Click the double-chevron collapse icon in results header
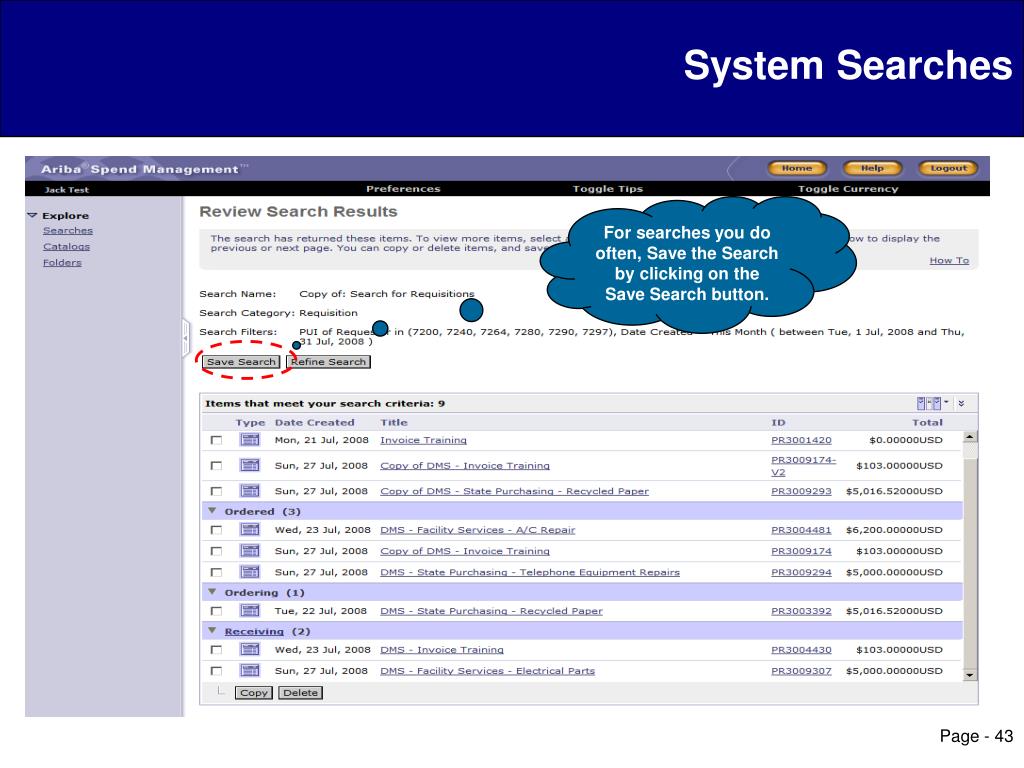Viewport: 1024px width, 768px height. pyautogui.click(x=961, y=404)
